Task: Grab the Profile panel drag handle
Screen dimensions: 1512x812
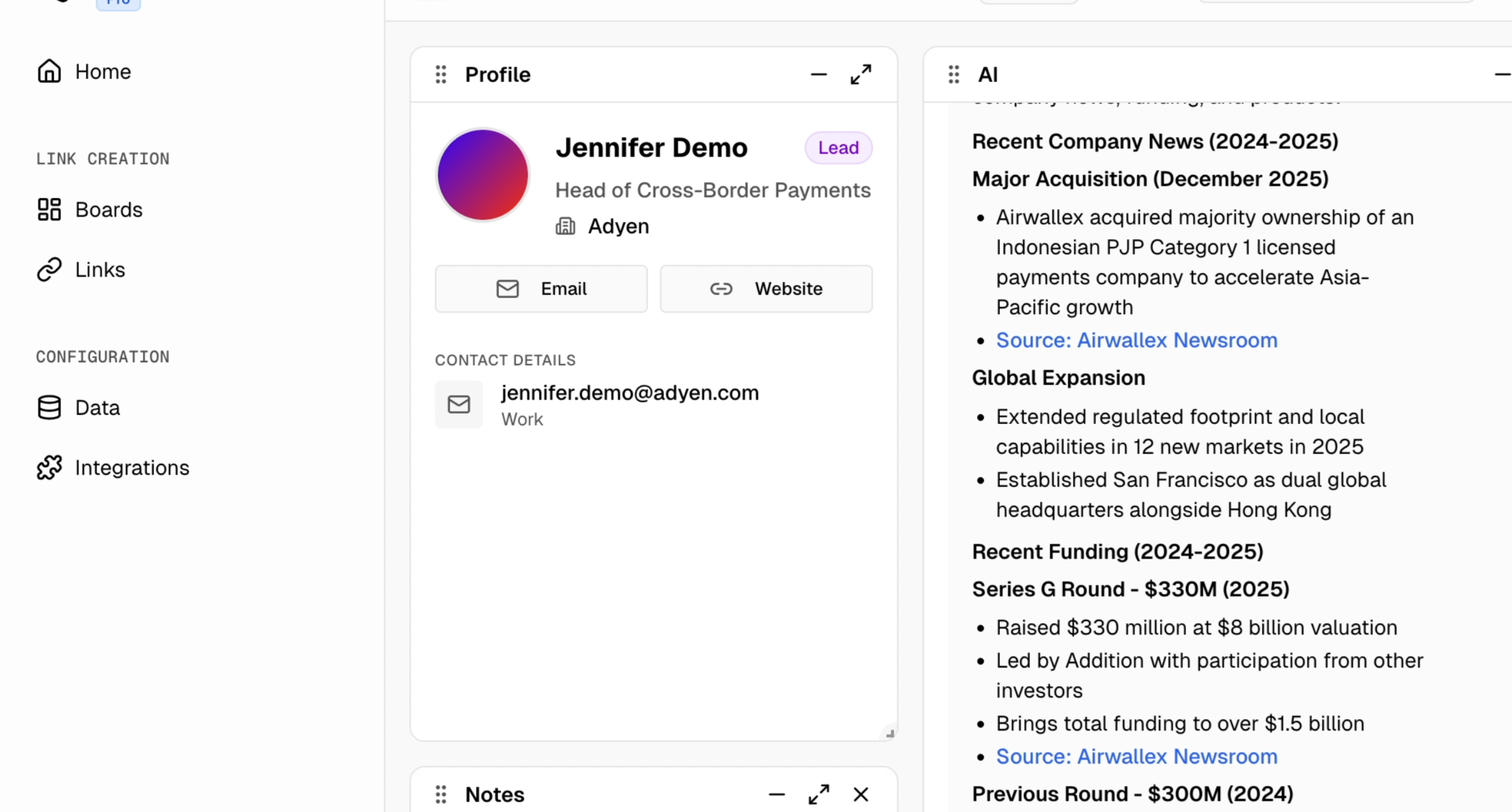Action: tap(441, 74)
